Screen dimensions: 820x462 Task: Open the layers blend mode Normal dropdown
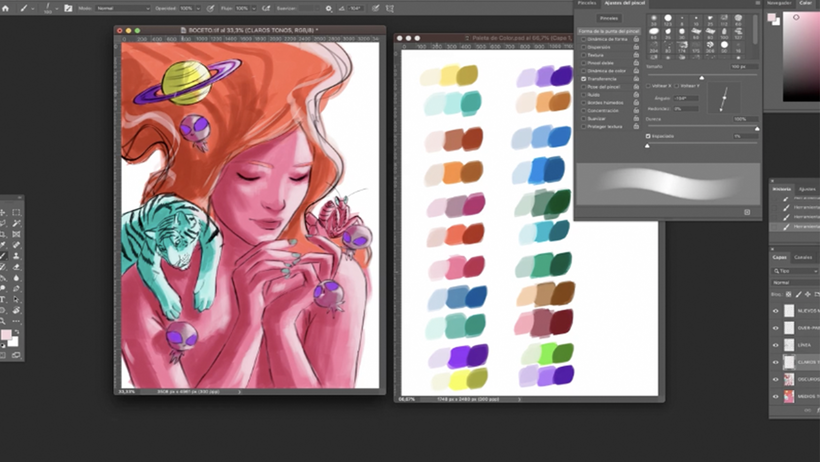pyautogui.click(x=795, y=283)
